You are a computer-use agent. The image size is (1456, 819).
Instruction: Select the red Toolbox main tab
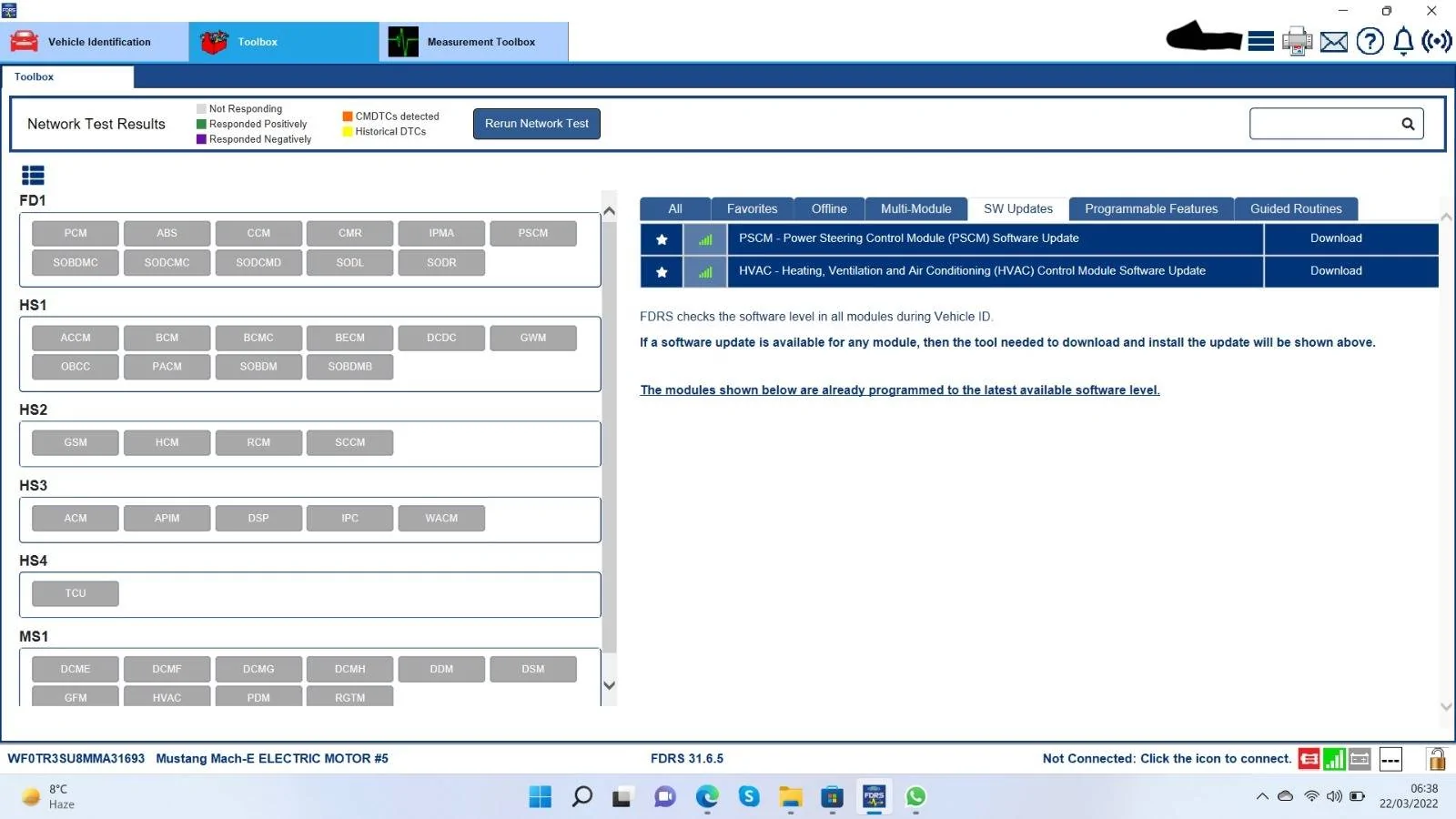click(284, 42)
